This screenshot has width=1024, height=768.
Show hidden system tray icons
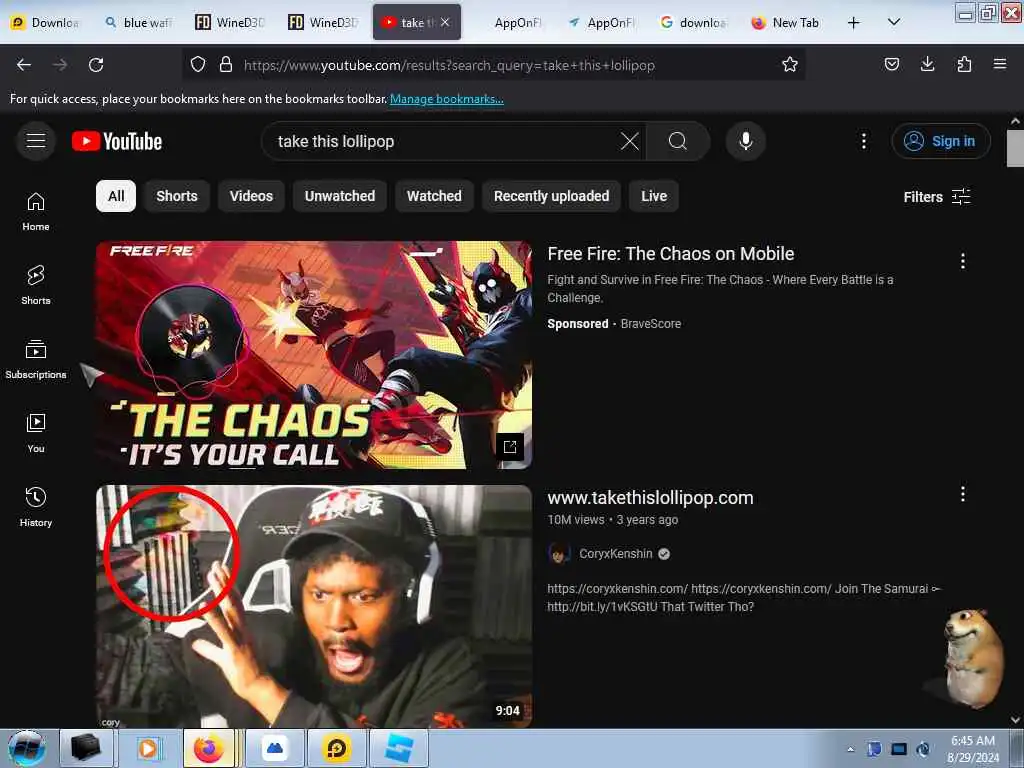click(x=850, y=749)
